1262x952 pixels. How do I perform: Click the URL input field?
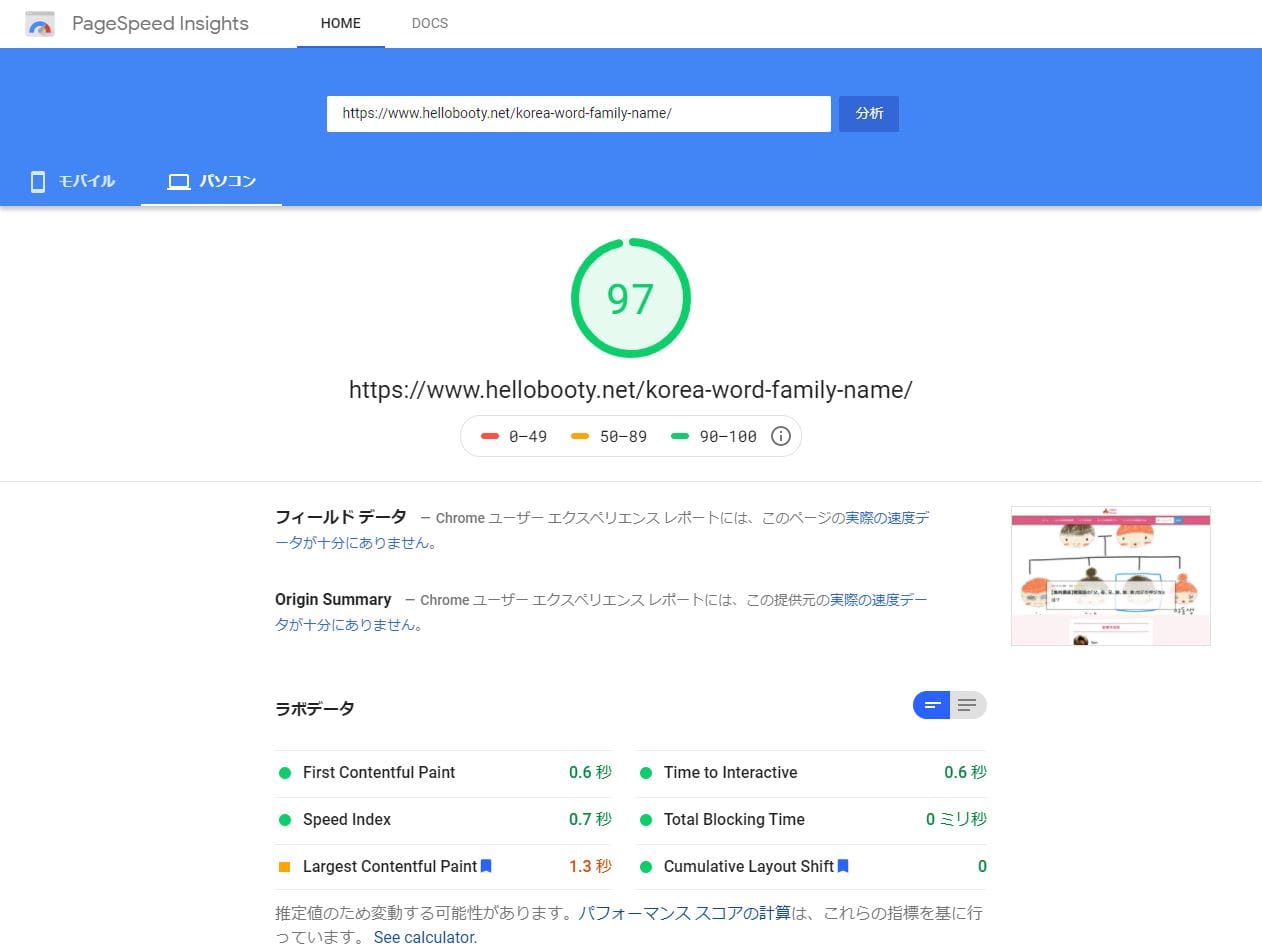[578, 114]
